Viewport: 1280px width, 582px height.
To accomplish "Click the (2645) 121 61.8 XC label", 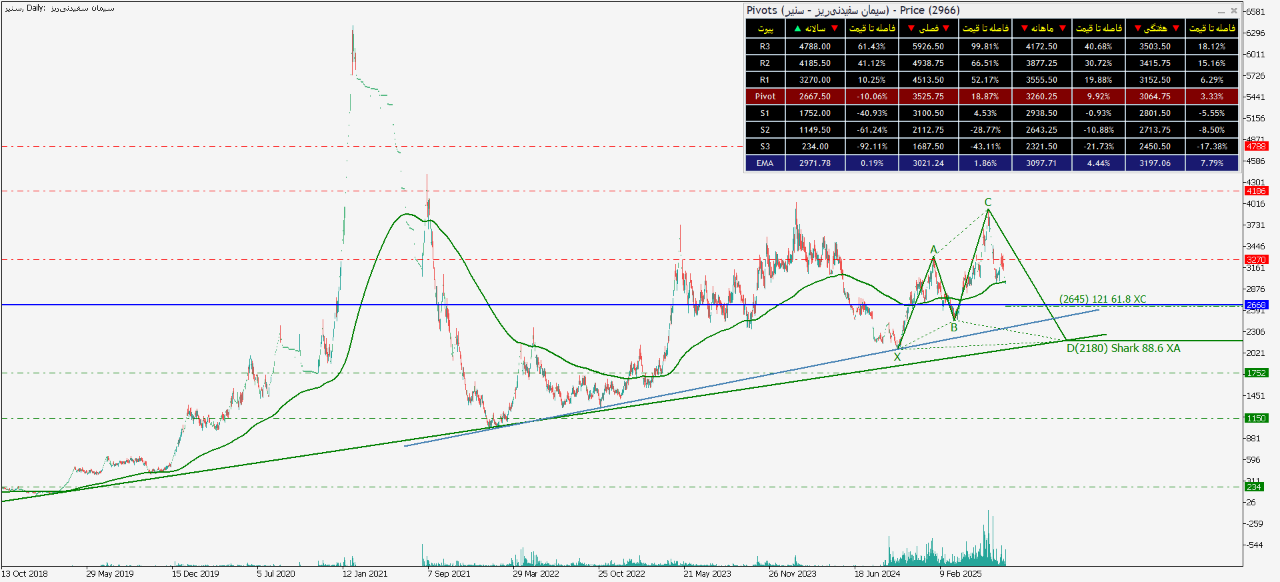I will (1102, 298).
